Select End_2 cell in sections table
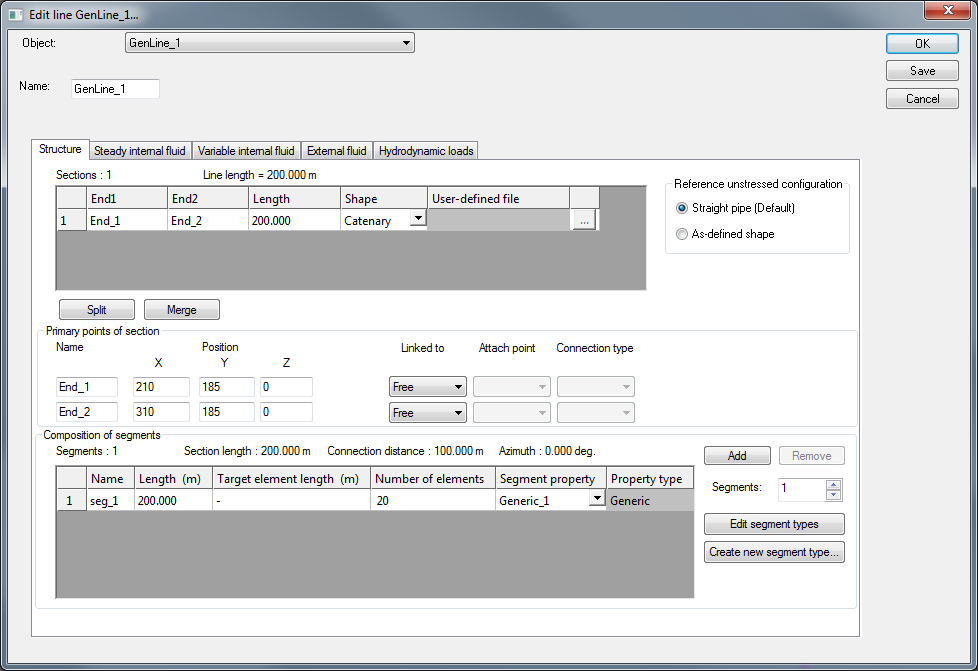The image size is (978, 671). tap(208, 220)
